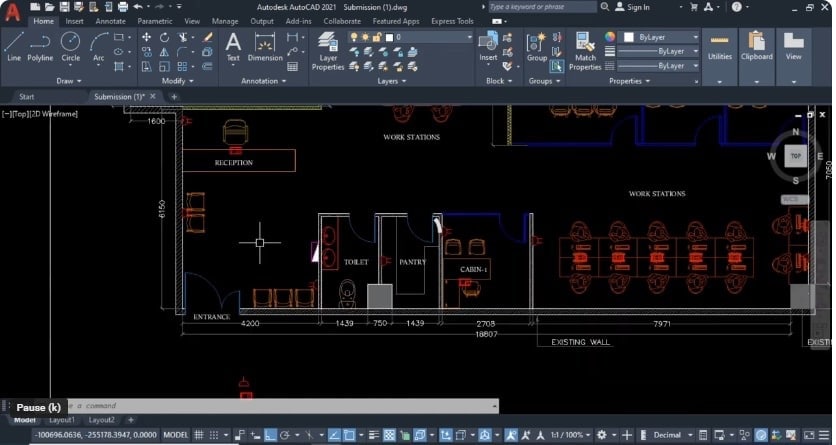Expand the Draw panel options

pyautogui.click(x=69, y=81)
